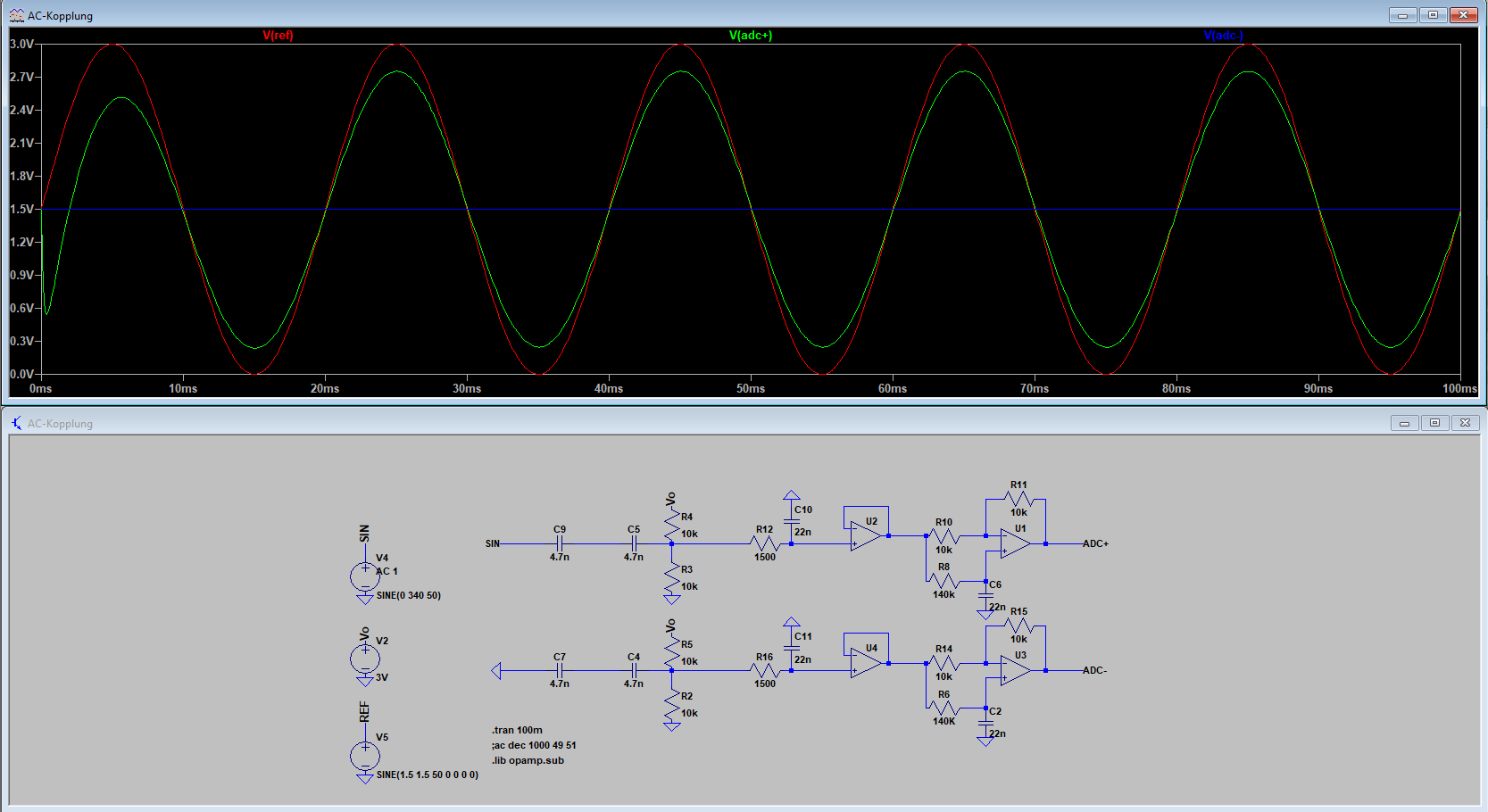Minimize the waveform plot window

click(x=1403, y=15)
